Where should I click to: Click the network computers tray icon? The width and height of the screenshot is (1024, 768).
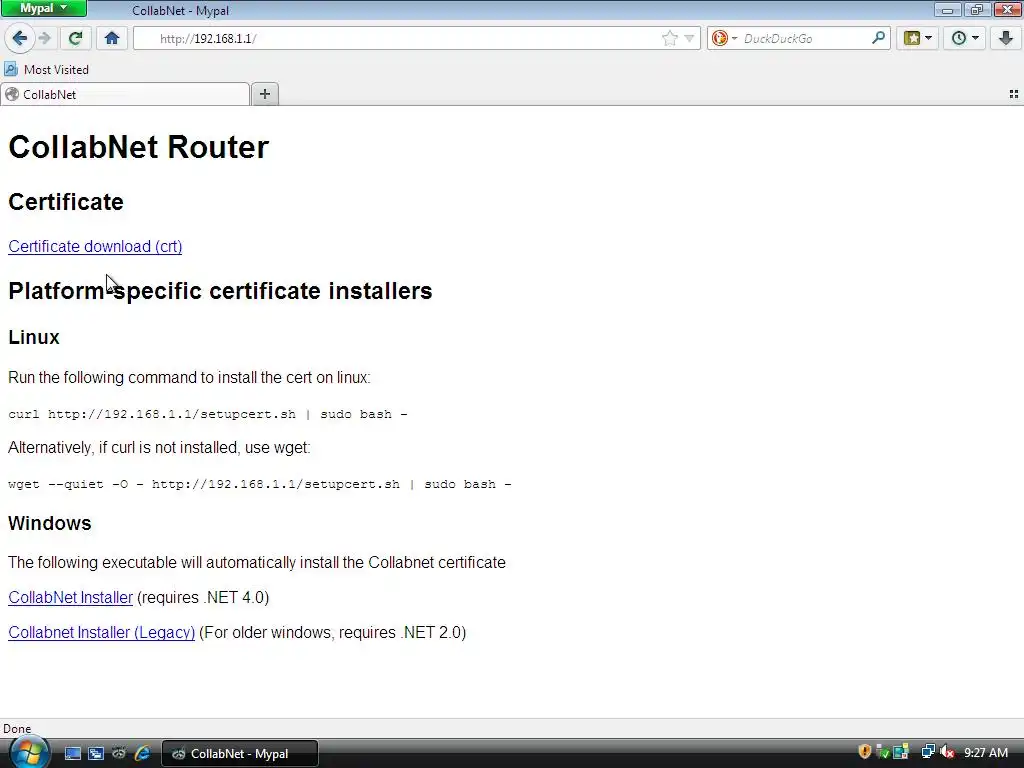927,752
